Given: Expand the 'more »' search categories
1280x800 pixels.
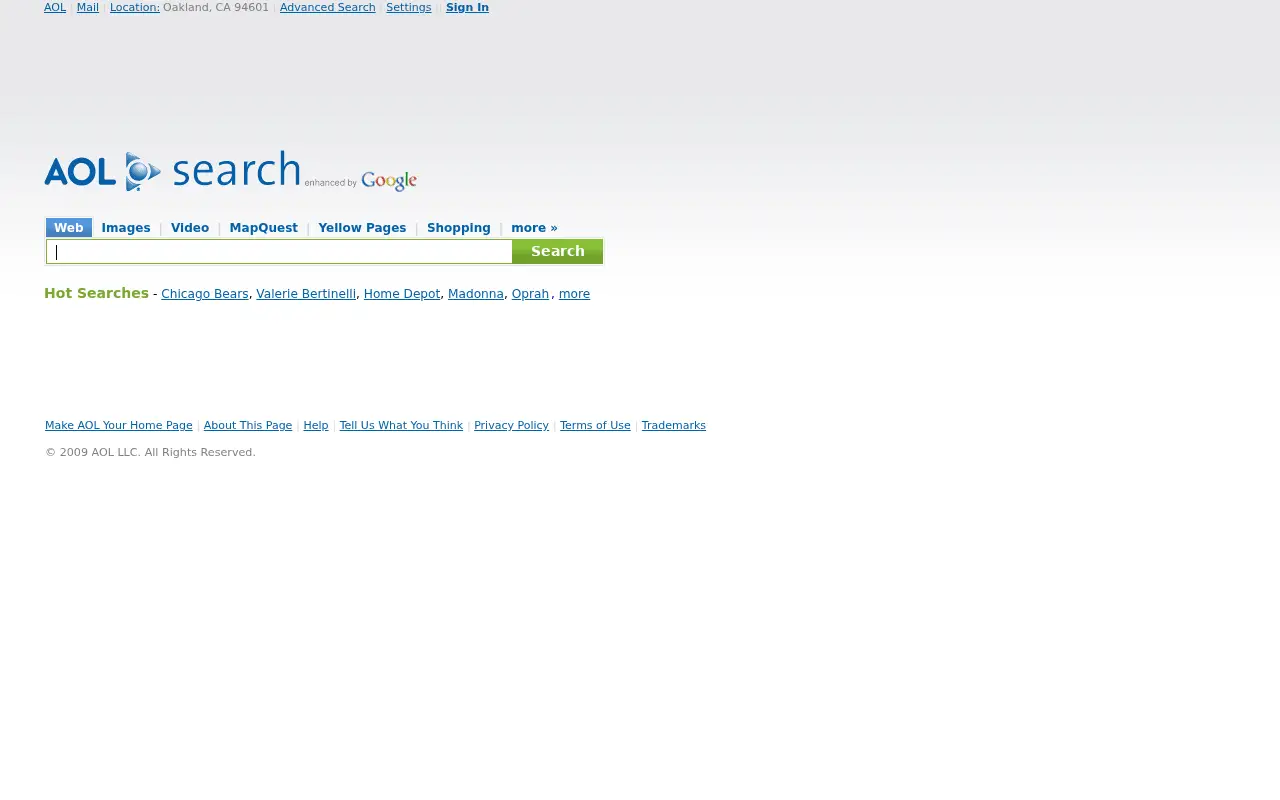Looking at the screenshot, I should (534, 228).
